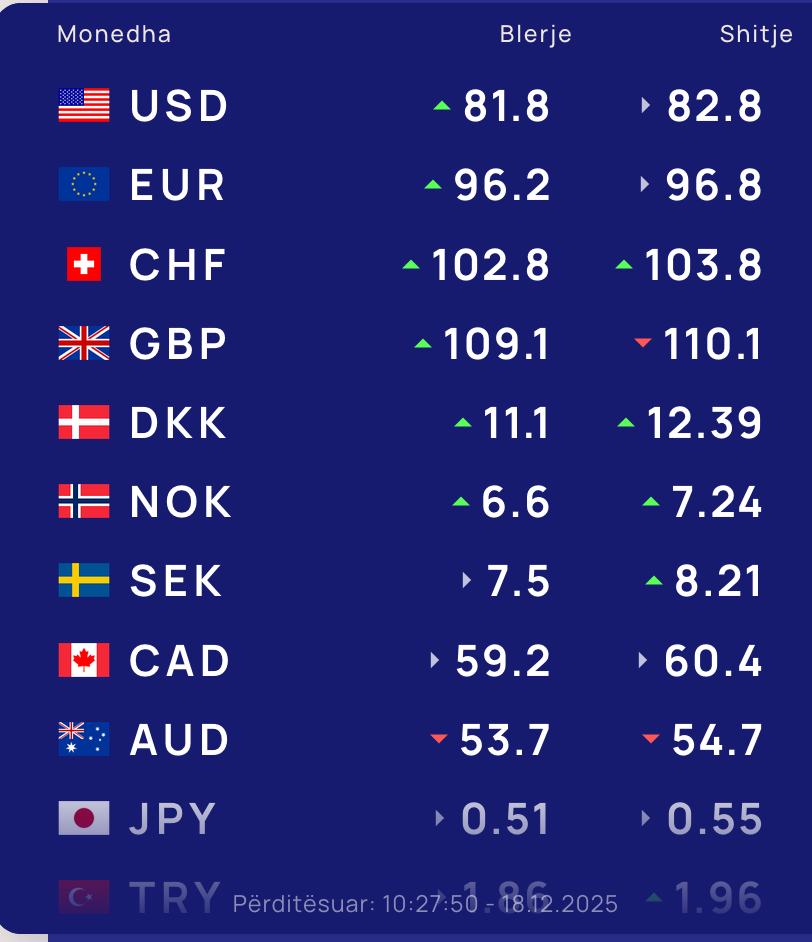Click the European Union flag icon
812x942 pixels.
(84, 185)
